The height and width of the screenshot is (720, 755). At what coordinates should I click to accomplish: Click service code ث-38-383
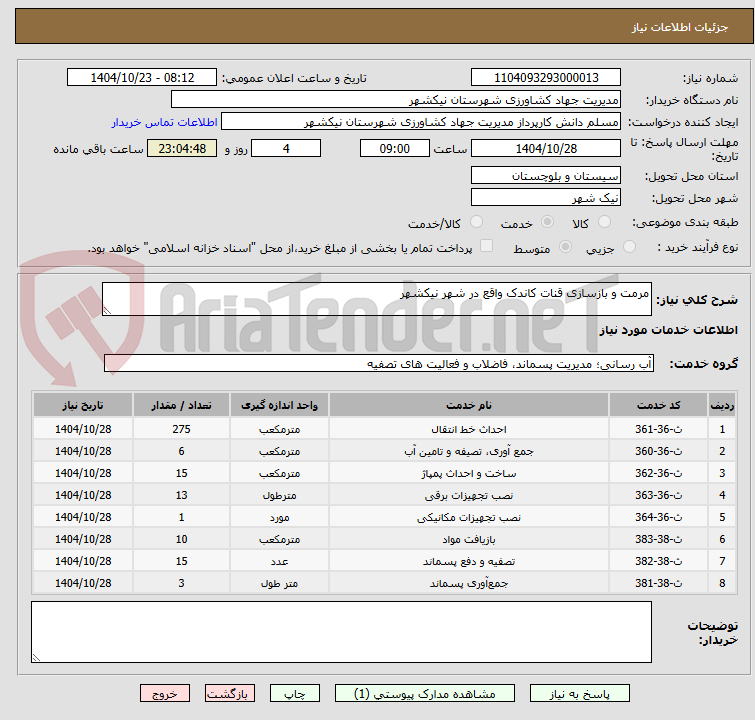658,539
